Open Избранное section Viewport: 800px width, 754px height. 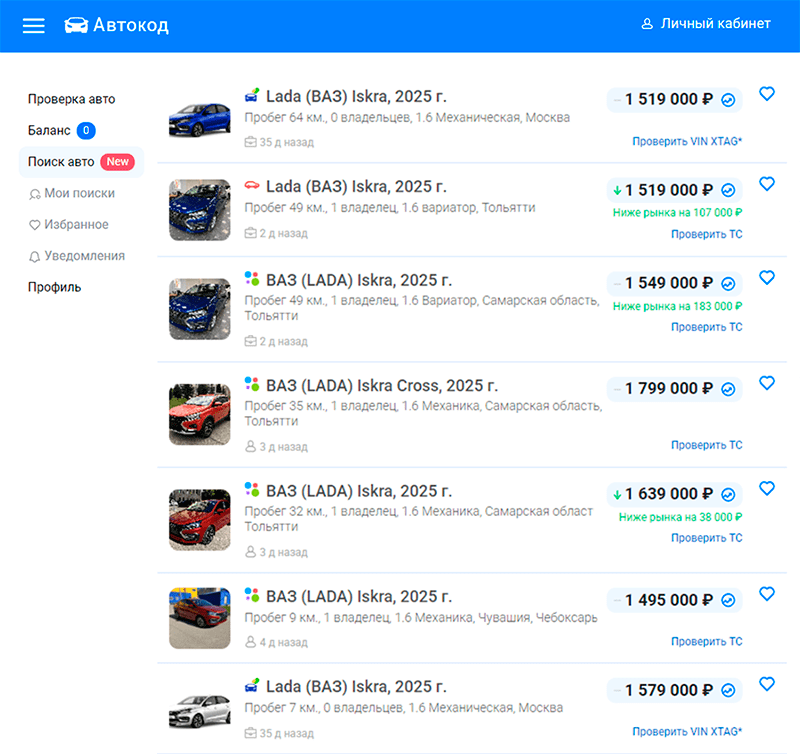click(x=69, y=224)
